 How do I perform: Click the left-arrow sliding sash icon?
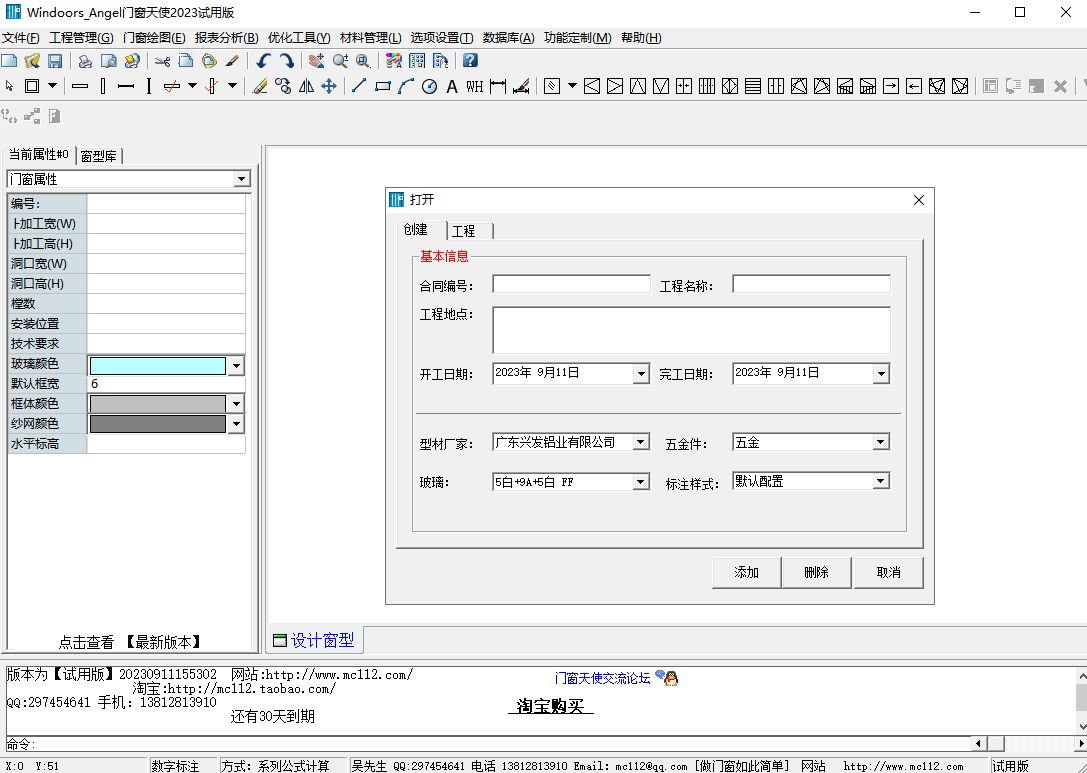click(x=914, y=86)
